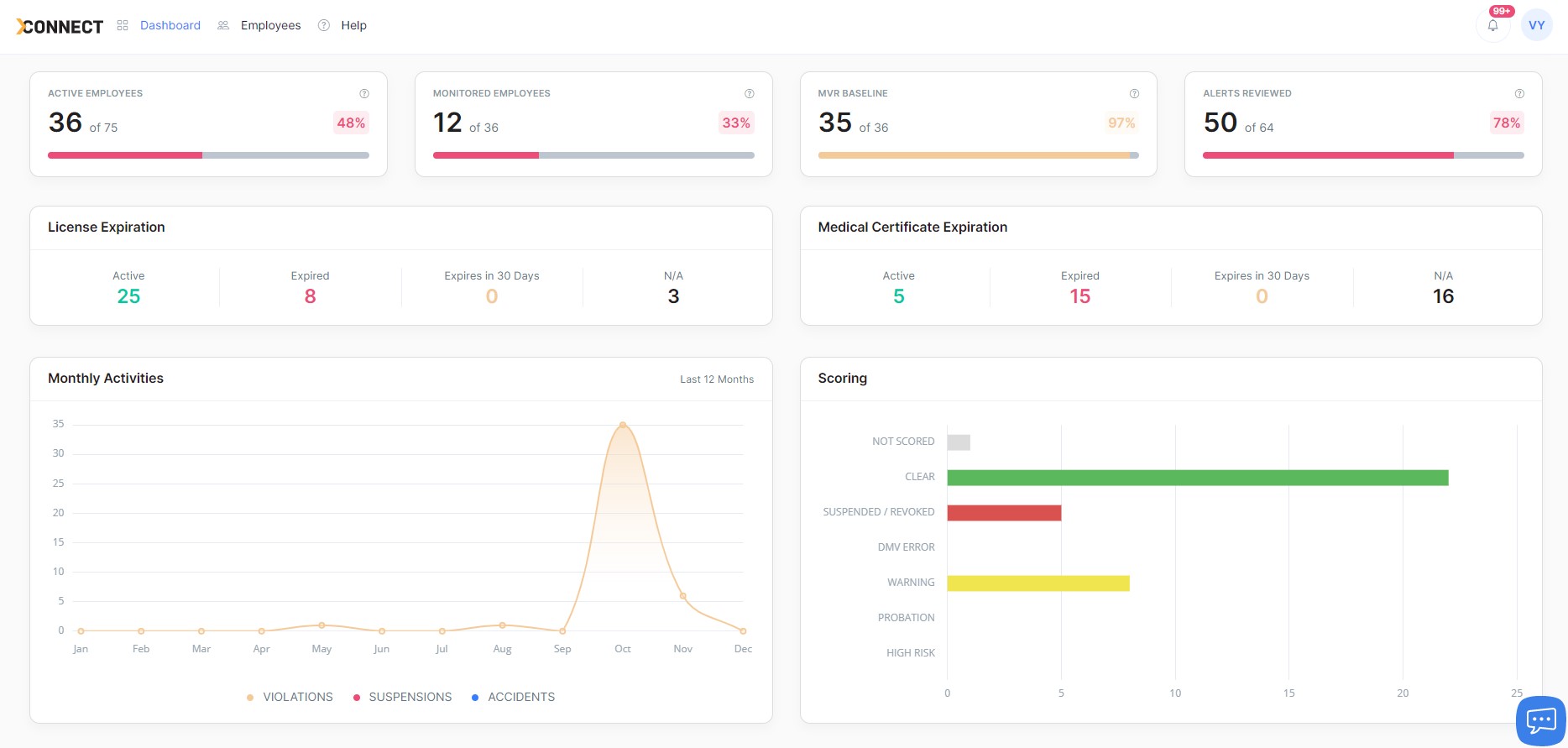Click the 97% badge on MVR Baseline
Image resolution: width=1568 pixels, height=748 pixels.
click(x=1121, y=123)
